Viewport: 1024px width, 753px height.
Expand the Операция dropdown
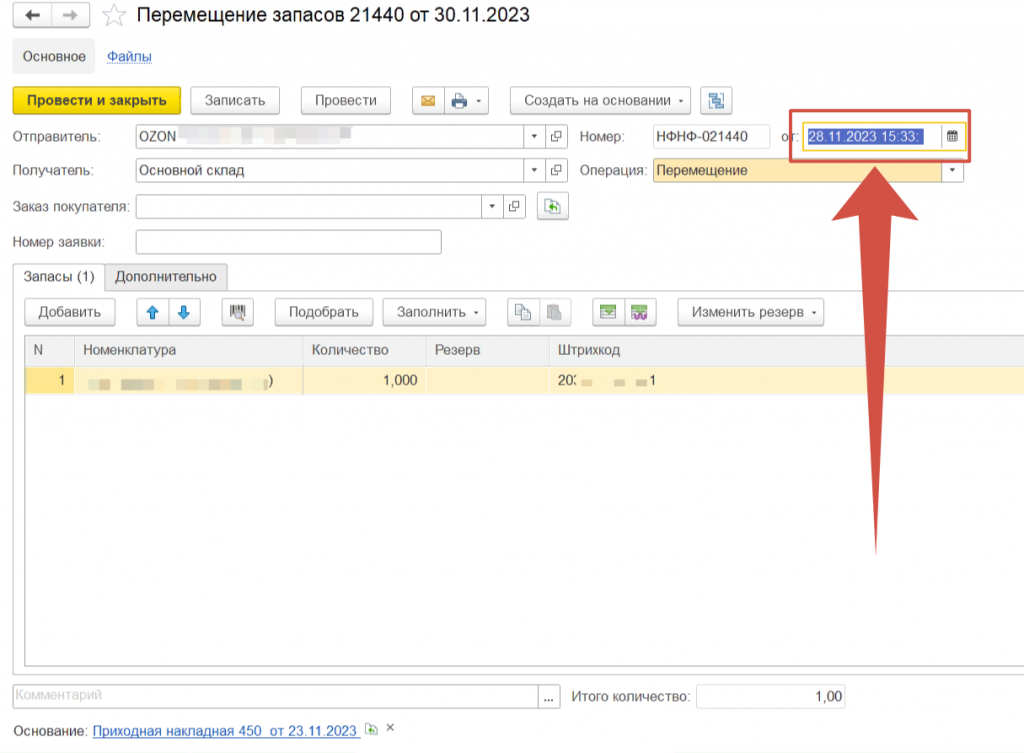pos(952,171)
